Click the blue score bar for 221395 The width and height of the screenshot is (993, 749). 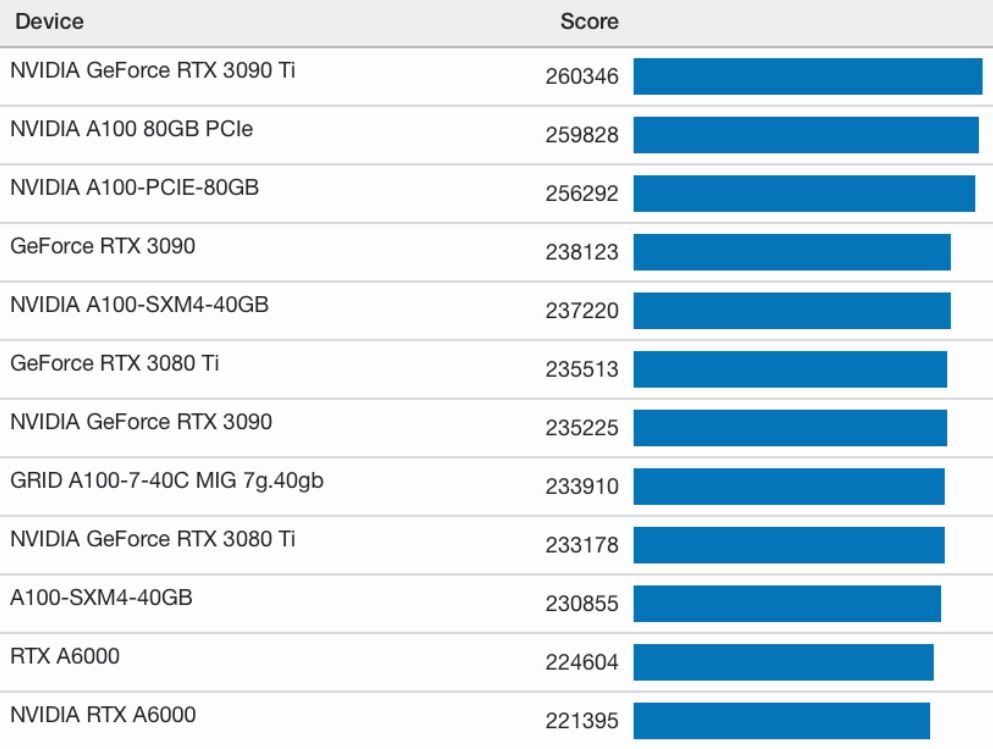[781, 721]
